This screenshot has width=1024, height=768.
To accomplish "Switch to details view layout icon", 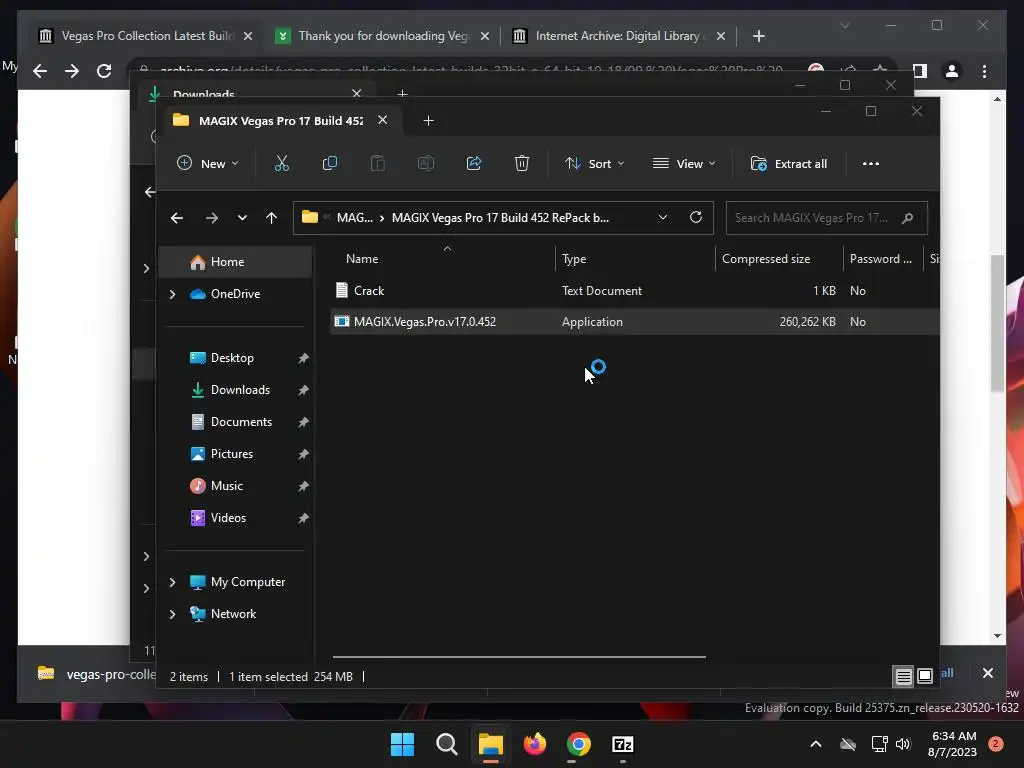I will coord(903,677).
